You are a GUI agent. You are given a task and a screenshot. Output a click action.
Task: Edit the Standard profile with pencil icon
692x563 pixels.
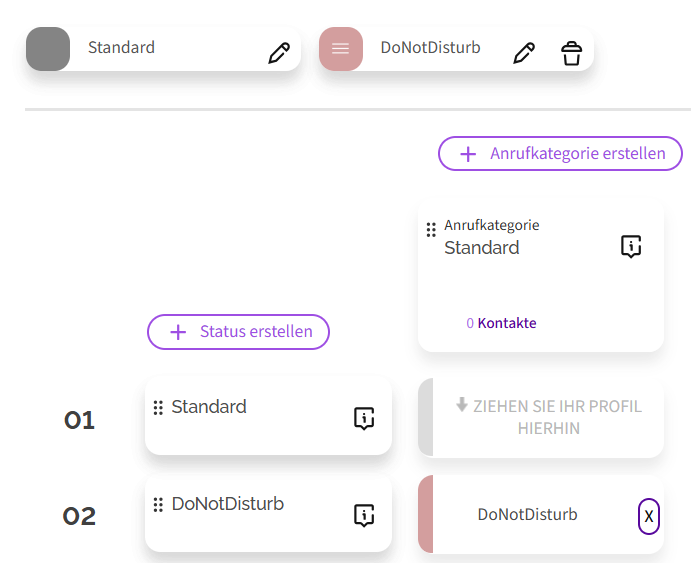(279, 54)
